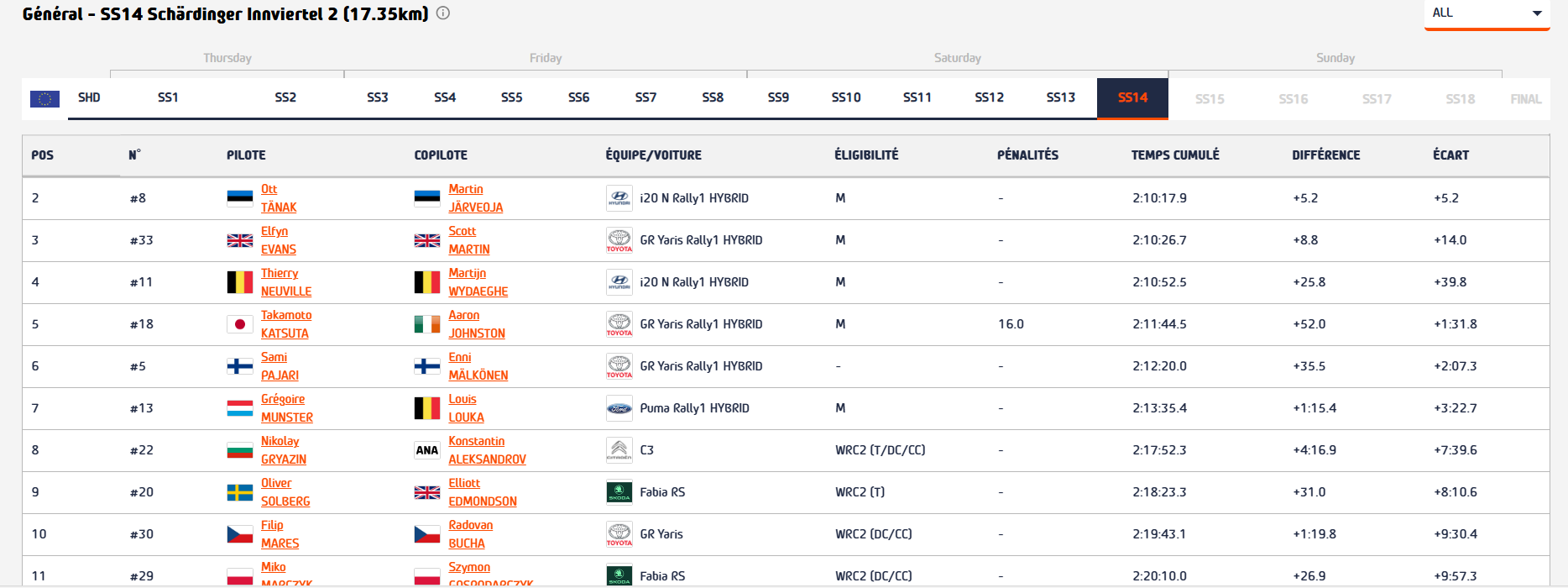The image size is (1568, 588).
Task: Select the SS10 stage tab
Action: [x=846, y=97]
